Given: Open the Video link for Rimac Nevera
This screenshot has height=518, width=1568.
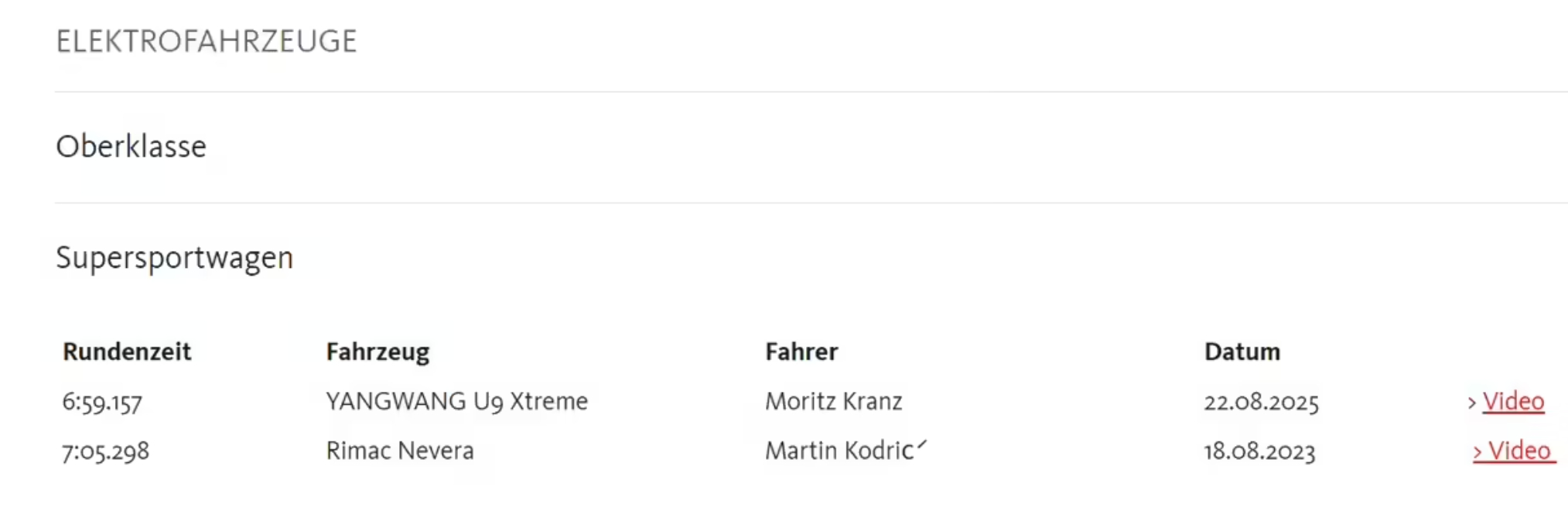Looking at the screenshot, I should (x=1519, y=451).
